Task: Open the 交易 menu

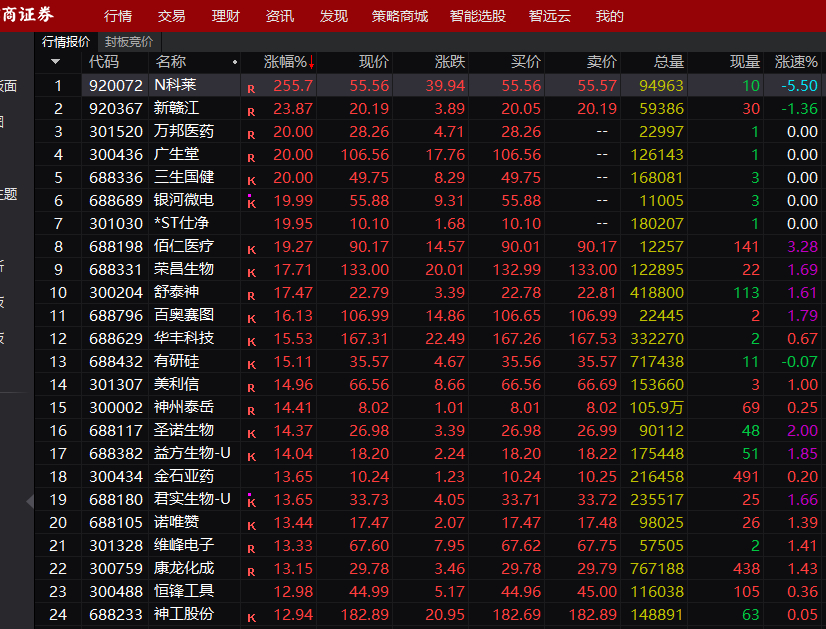Action: pos(172,16)
